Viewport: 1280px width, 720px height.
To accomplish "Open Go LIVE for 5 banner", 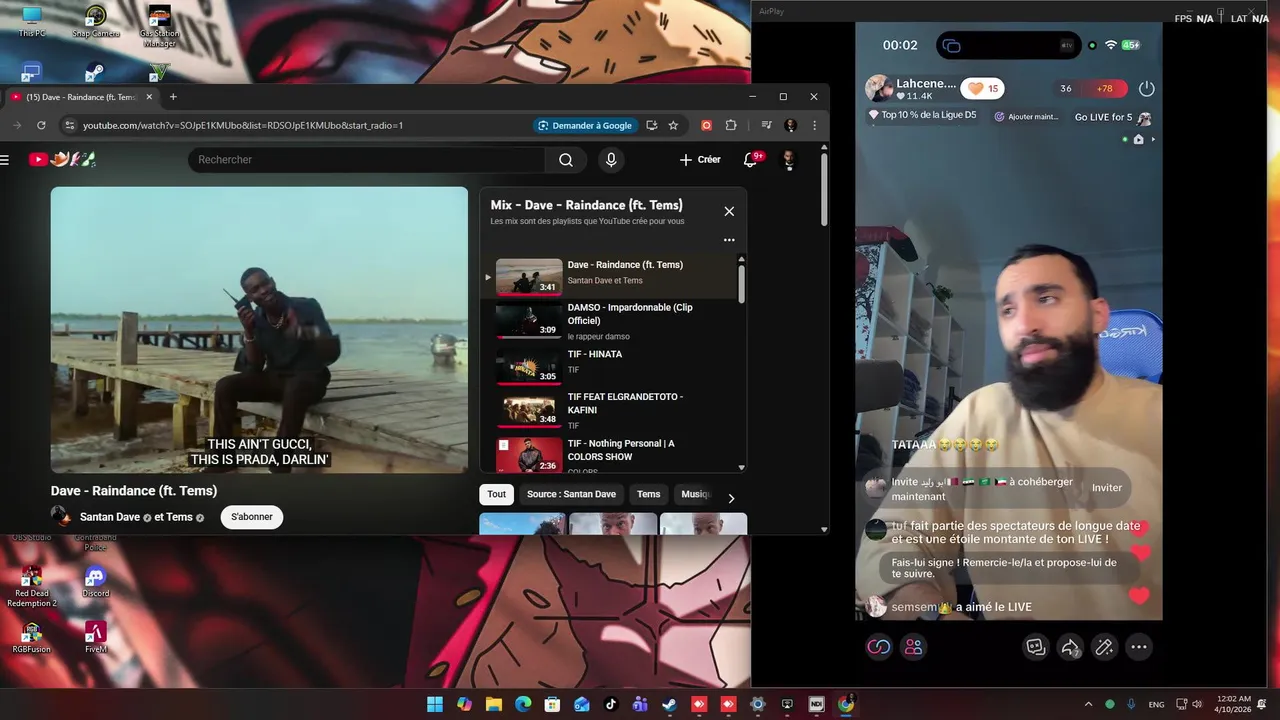I will pyautogui.click(x=1113, y=117).
